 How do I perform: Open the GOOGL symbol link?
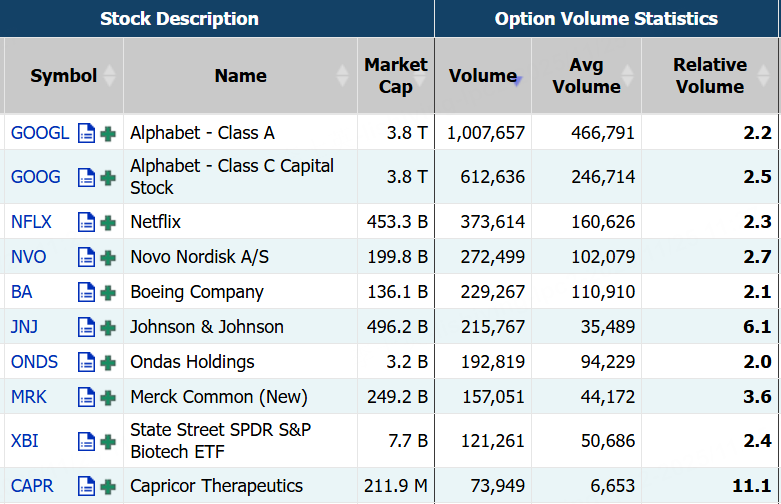click(x=40, y=133)
